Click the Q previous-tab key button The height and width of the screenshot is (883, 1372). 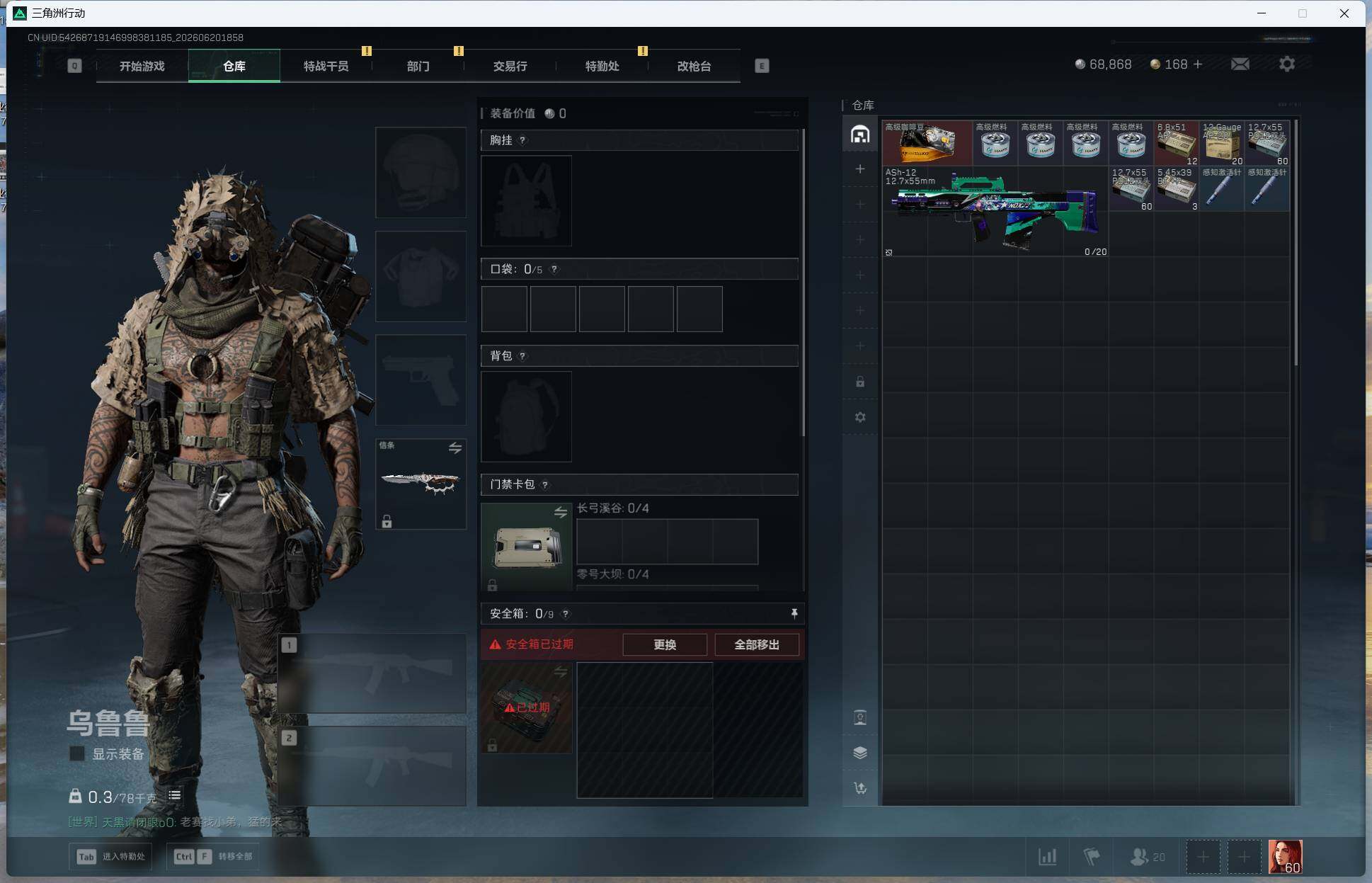[x=74, y=66]
